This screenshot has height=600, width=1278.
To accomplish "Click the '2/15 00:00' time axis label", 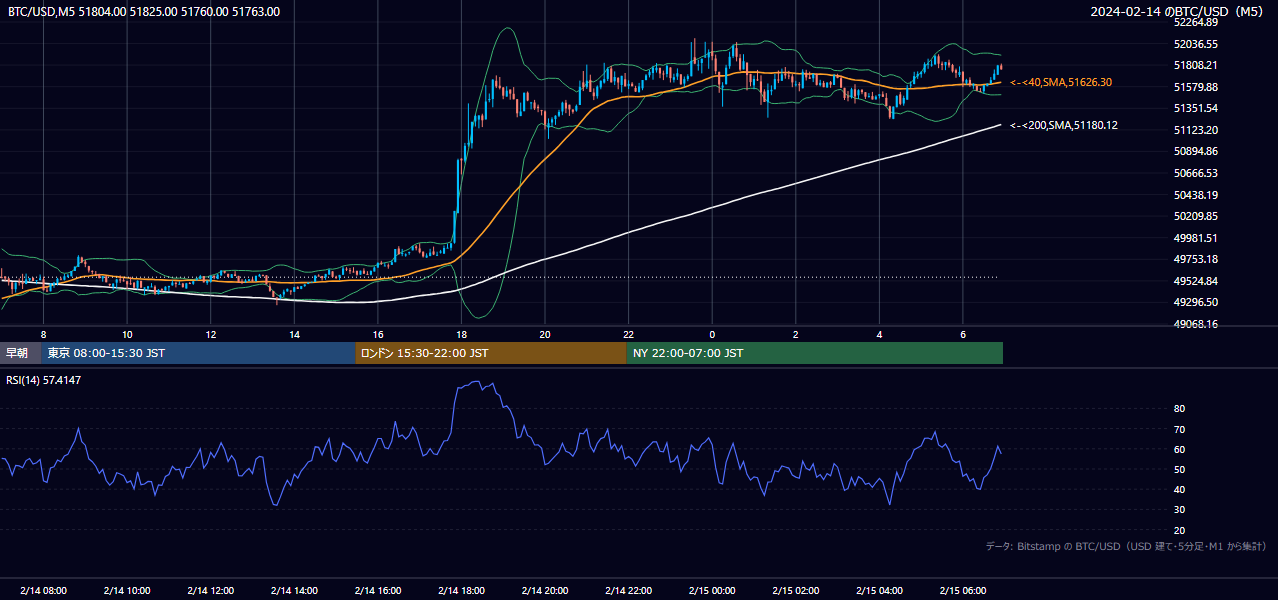I will 712,590.
